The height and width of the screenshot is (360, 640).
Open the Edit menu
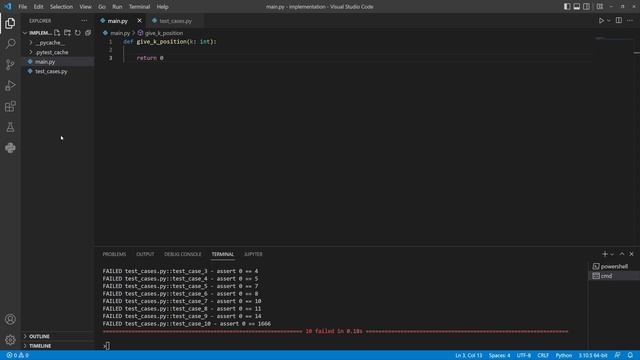[38, 7]
